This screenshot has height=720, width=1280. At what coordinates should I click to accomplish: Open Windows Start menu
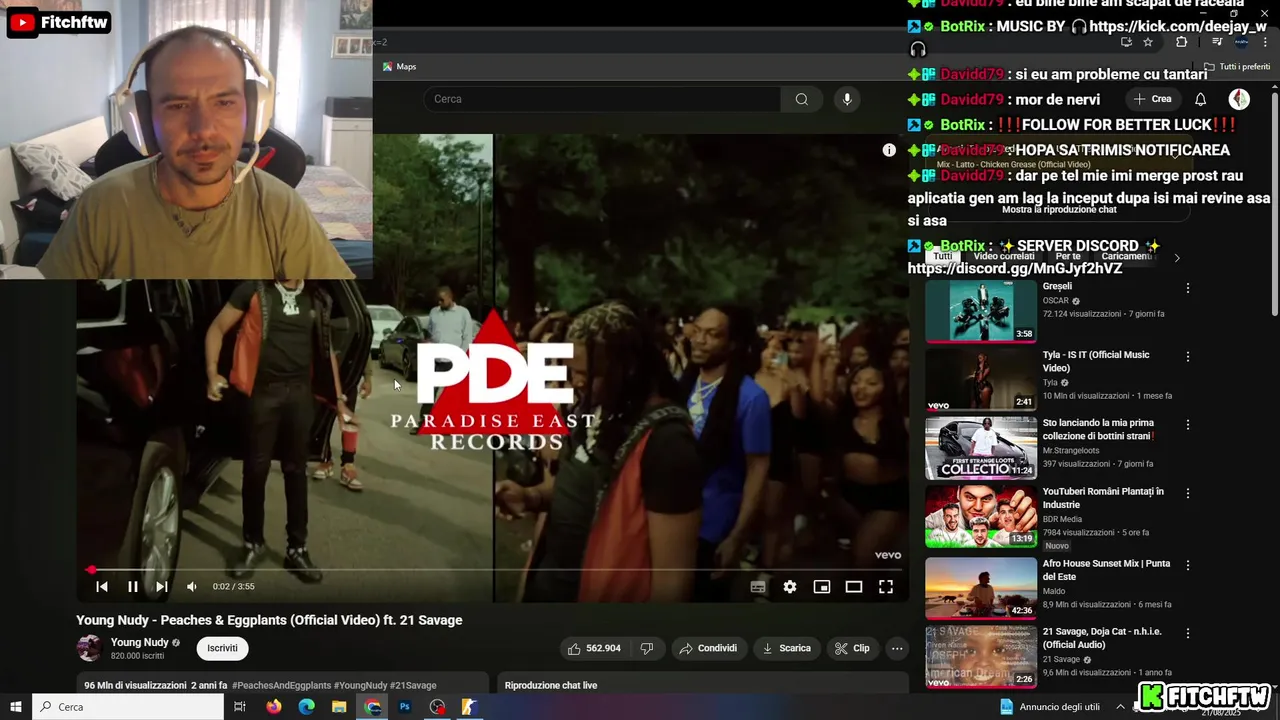tap(16, 707)
